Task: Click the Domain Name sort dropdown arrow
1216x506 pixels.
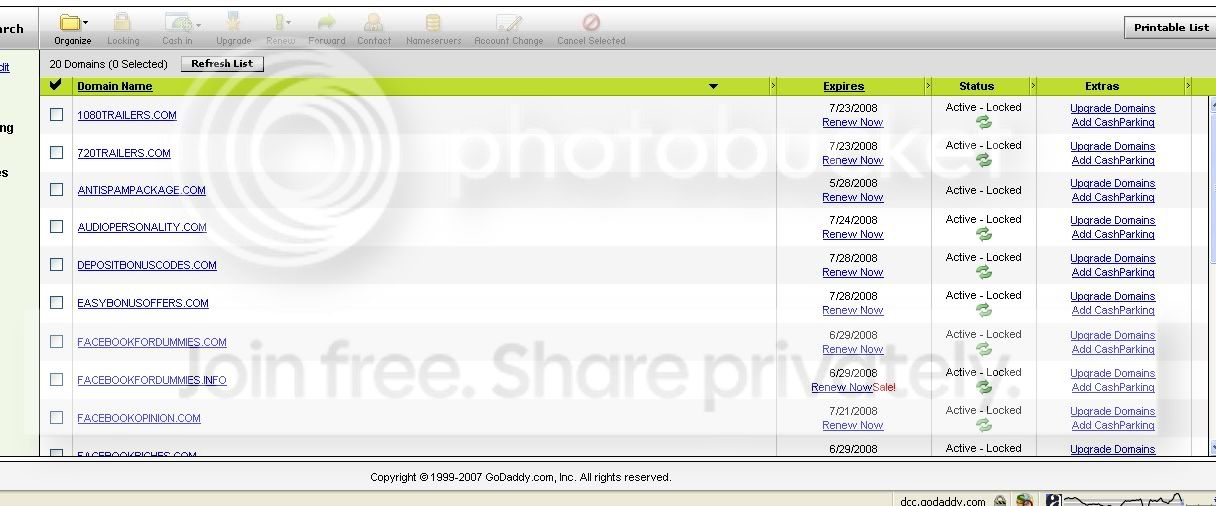Action: (713, 86)
